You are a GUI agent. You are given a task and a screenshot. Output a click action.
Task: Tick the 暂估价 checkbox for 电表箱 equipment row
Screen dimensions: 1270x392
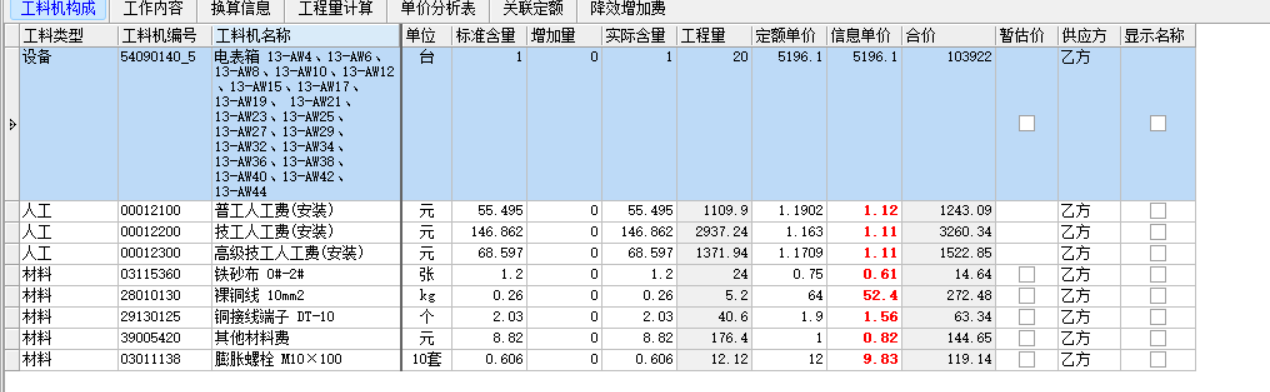pyautogui.click(x=1026, y=123)
